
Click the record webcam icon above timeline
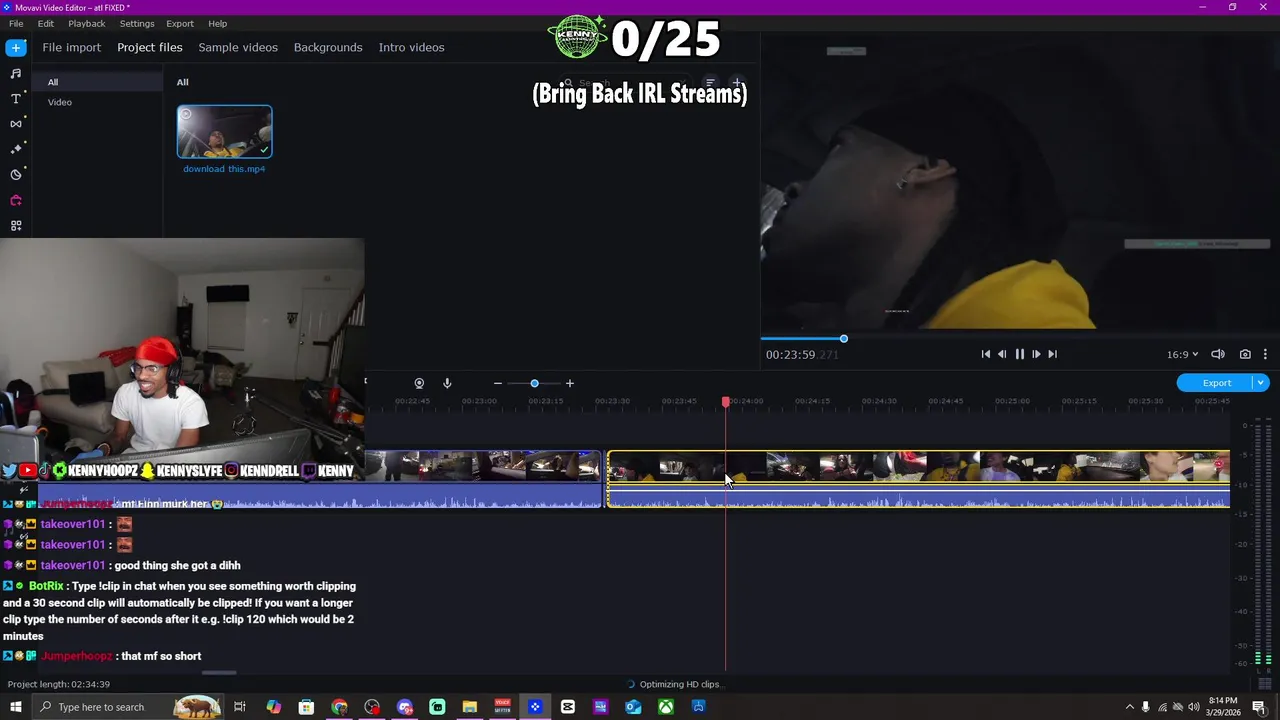(419, 383)
